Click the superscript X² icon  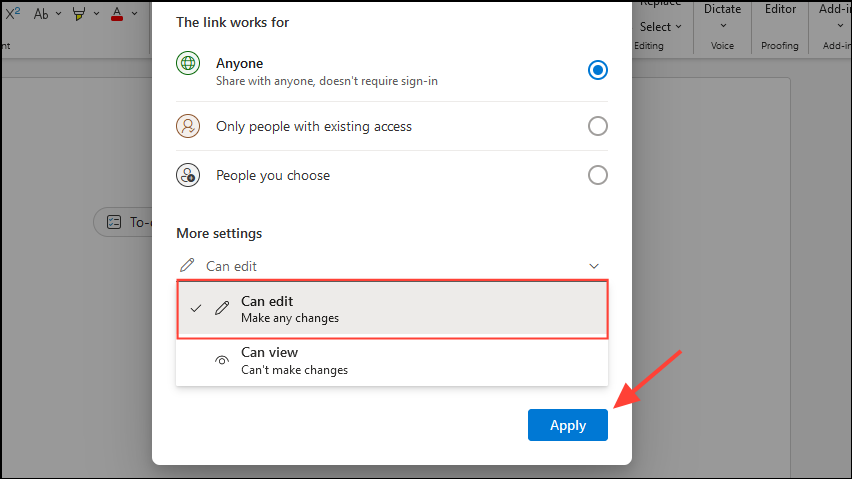[13, 13]
